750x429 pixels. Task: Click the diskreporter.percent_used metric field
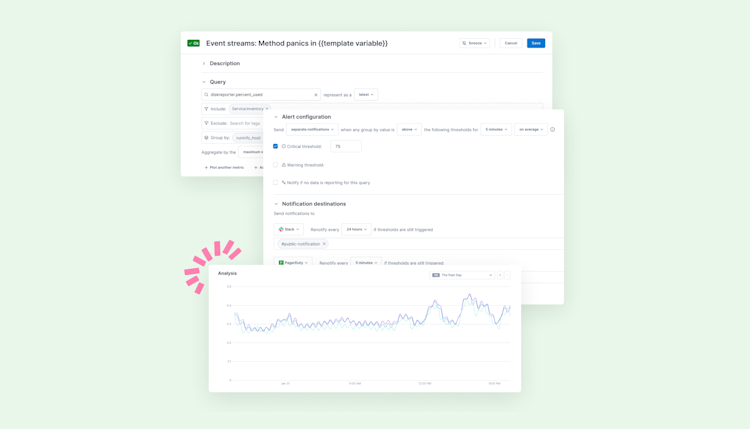[261, 95]
